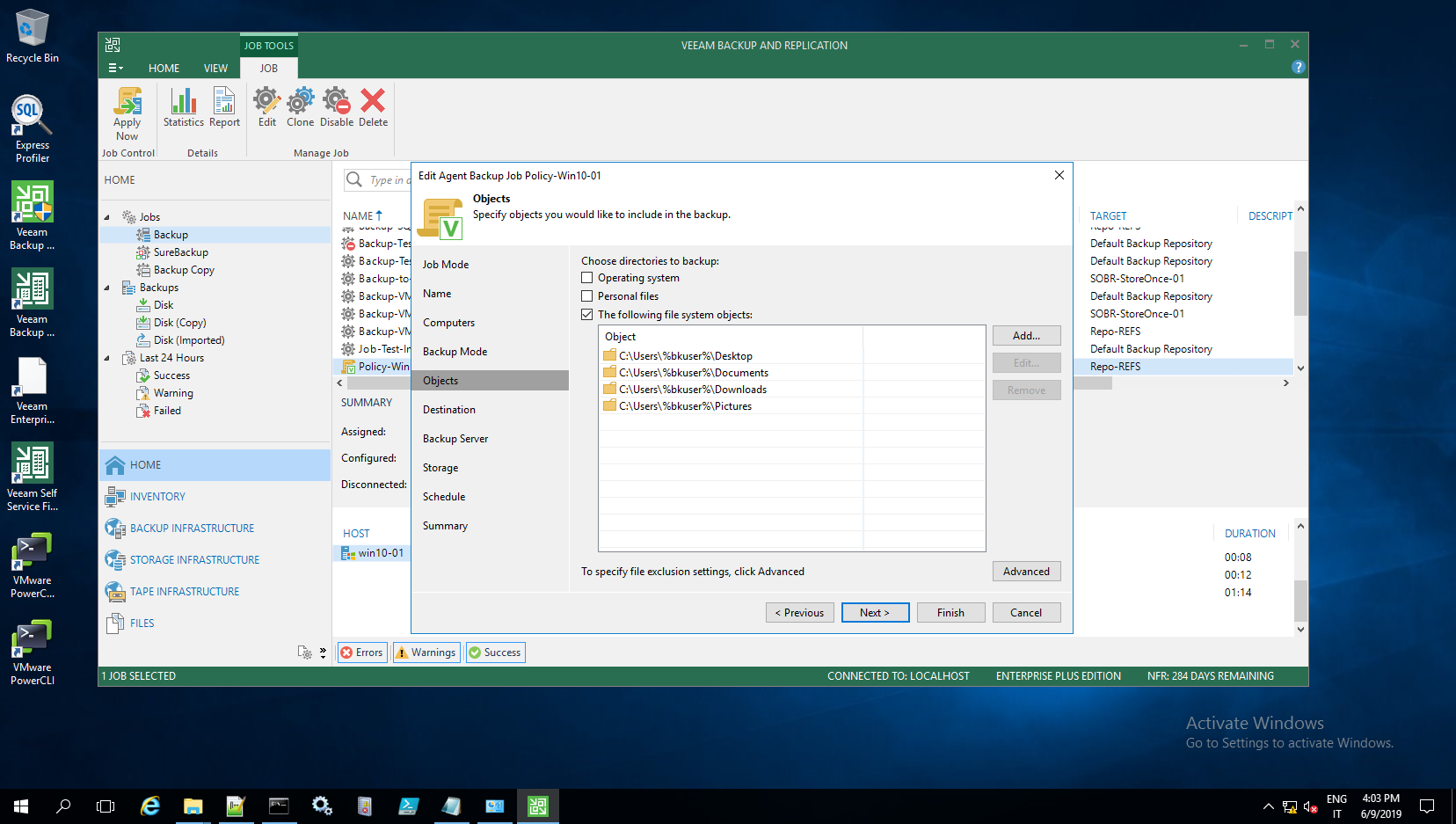
Task: Disable the selected job
Action: pos(337,107)
